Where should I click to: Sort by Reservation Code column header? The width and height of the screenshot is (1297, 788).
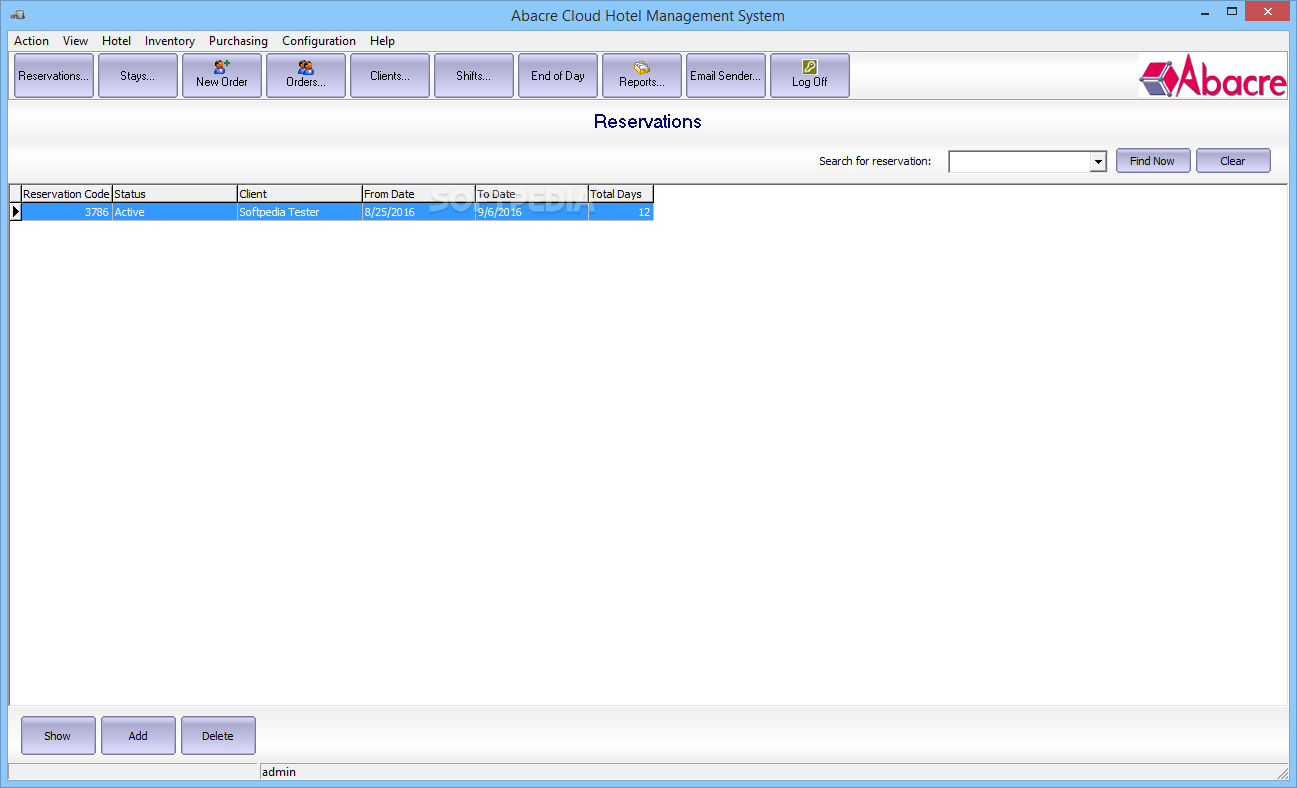[66, 194]
